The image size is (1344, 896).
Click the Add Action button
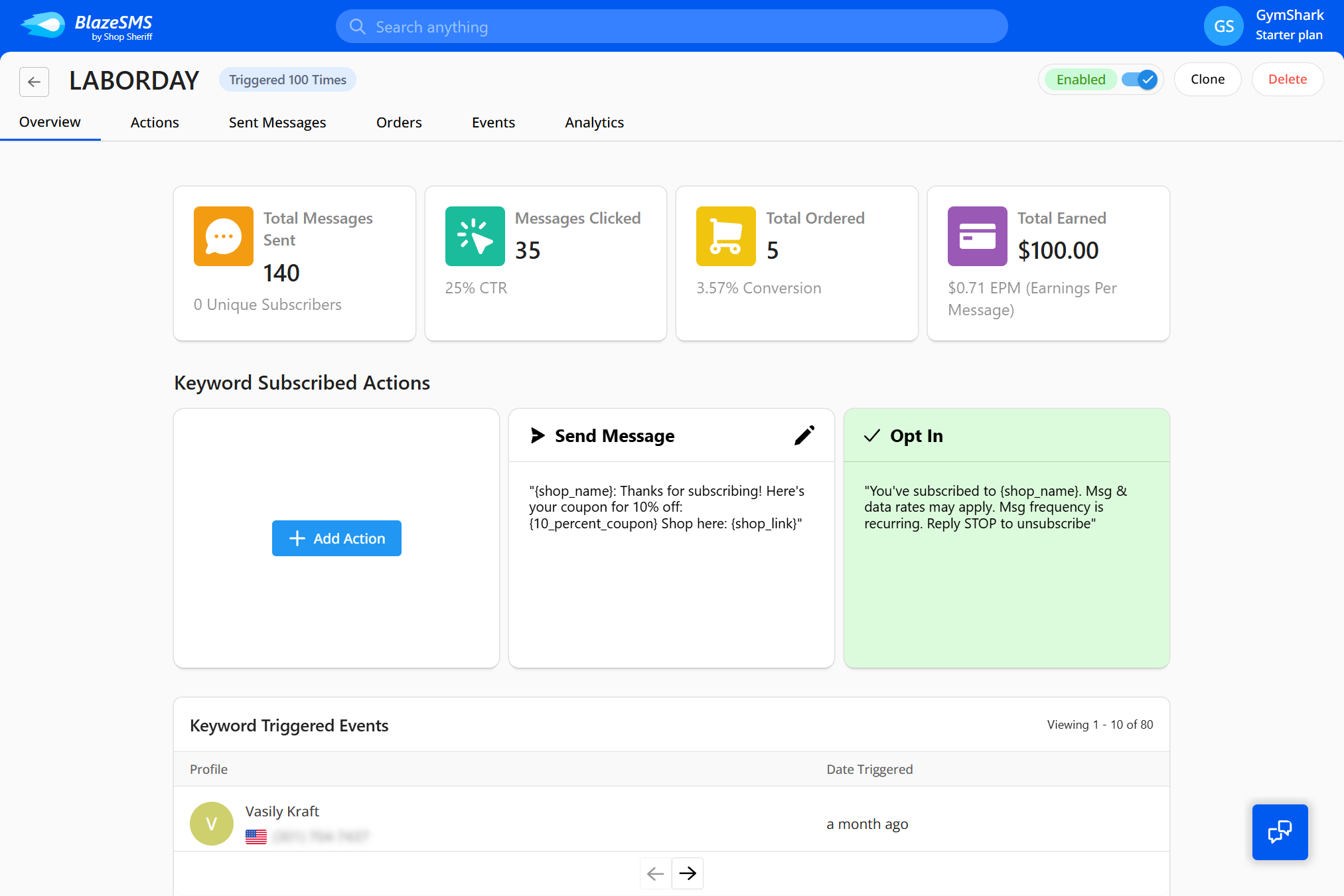pyautogui.click(x=336, y=538)
